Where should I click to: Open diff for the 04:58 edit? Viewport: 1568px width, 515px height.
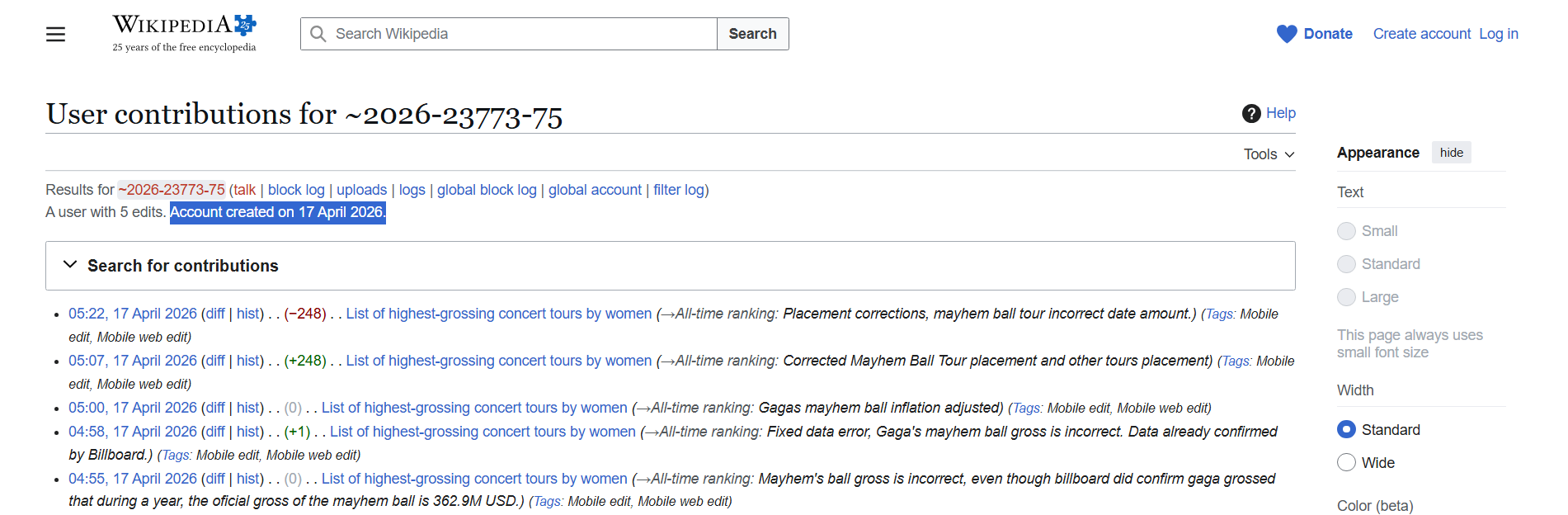[215, 432]
